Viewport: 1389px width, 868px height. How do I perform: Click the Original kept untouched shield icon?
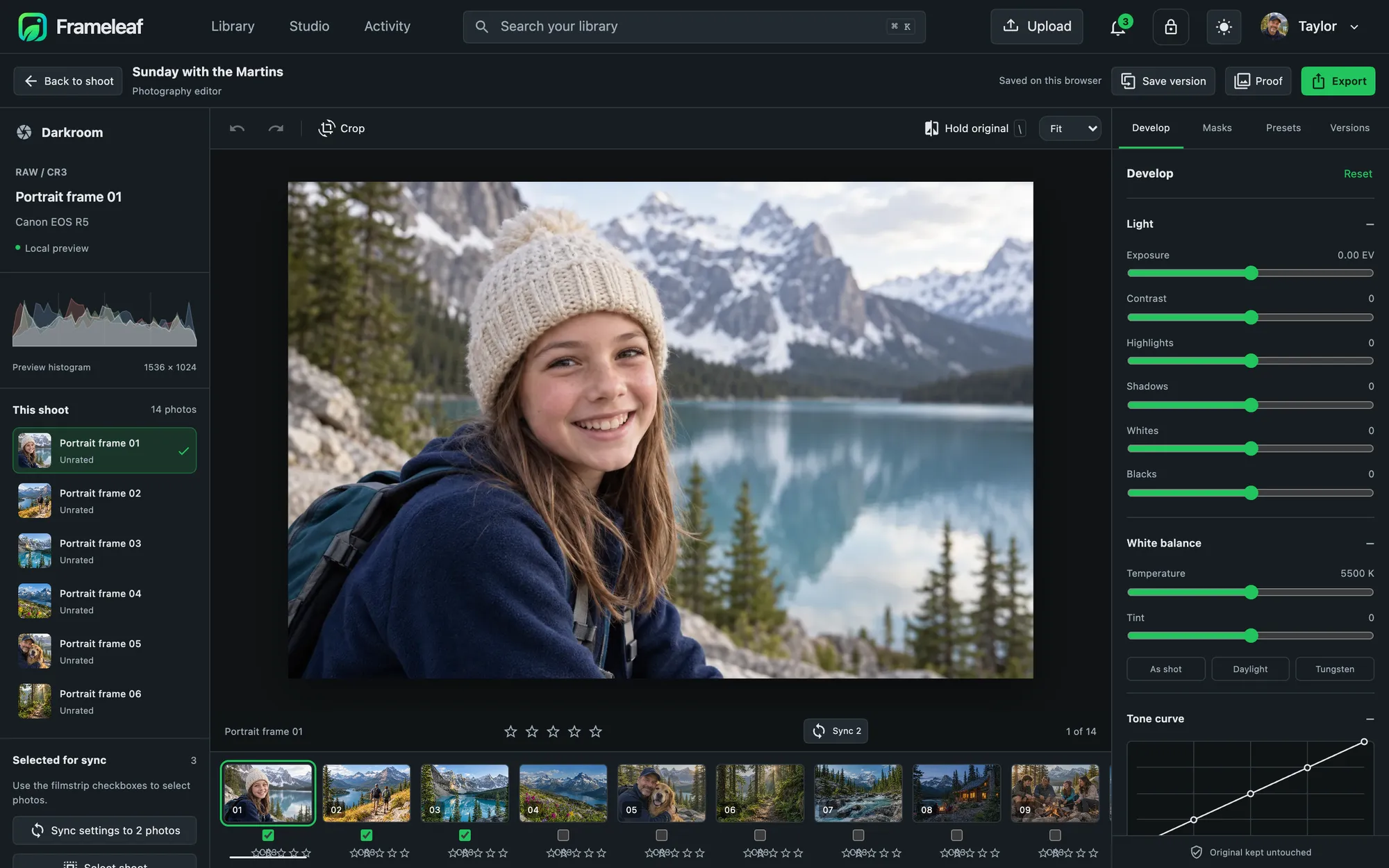pos(1196,852)
